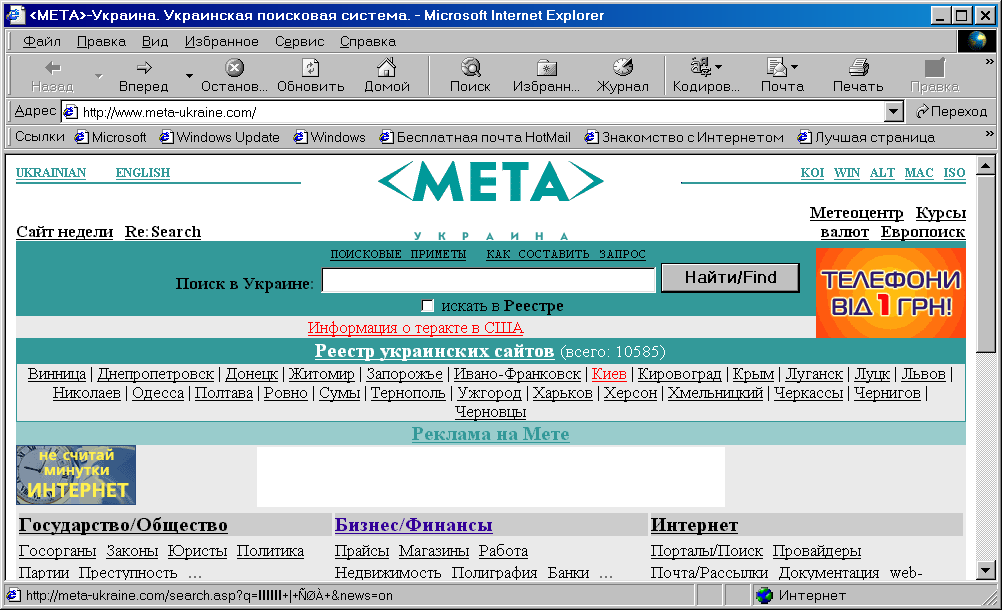Screen dimensions: 1002x610
Task: Toggle the 'искать в Реестре' checkbox
Action: coord(428,306)
